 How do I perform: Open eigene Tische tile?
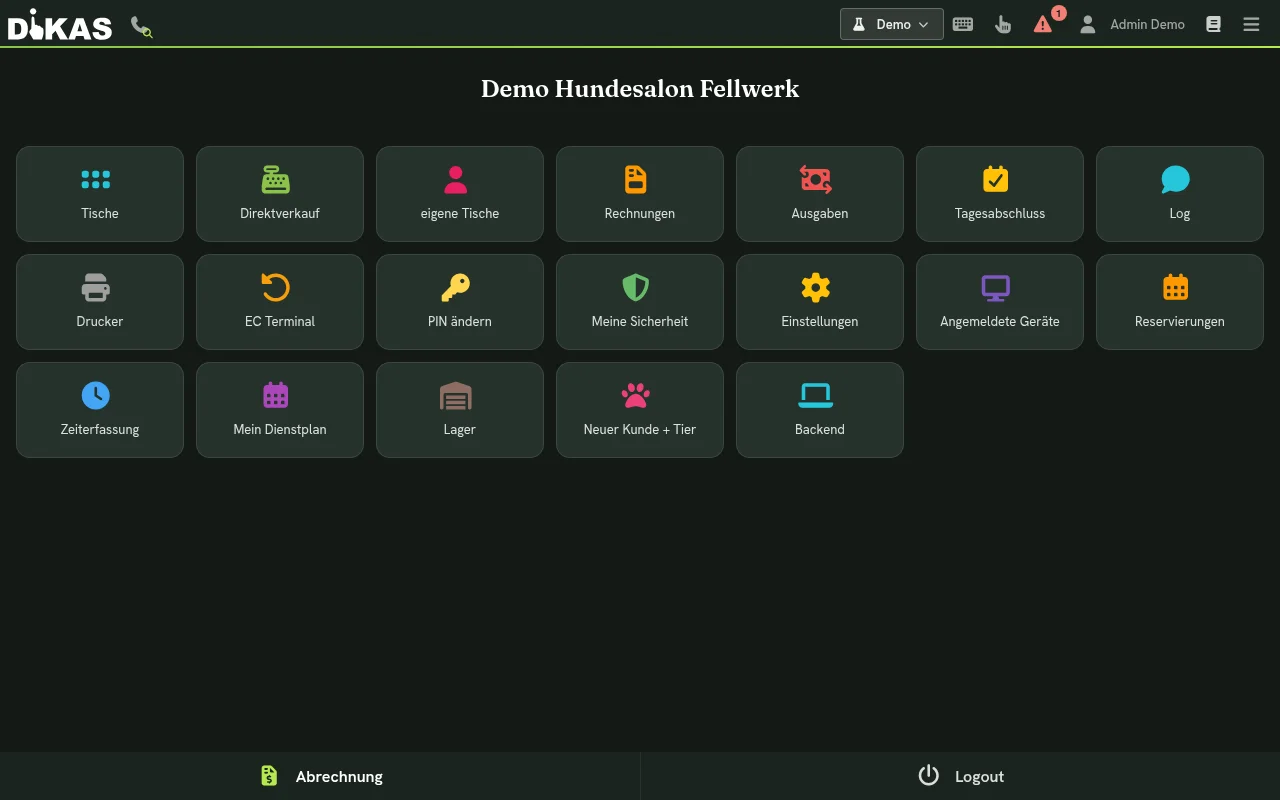(x=460, y=194)
